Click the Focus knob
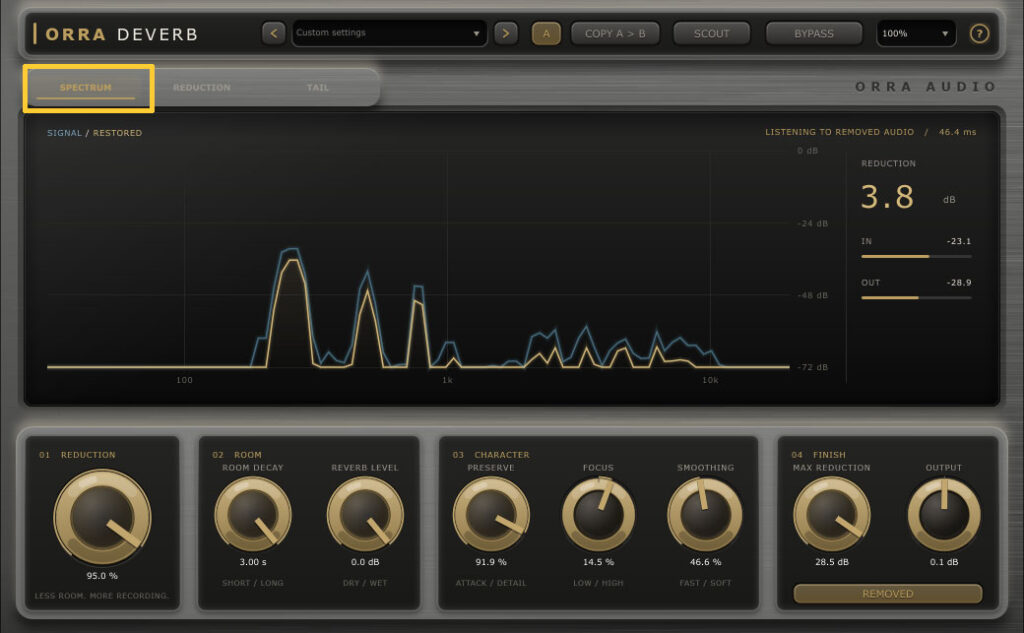 click(x=598, y=514)
